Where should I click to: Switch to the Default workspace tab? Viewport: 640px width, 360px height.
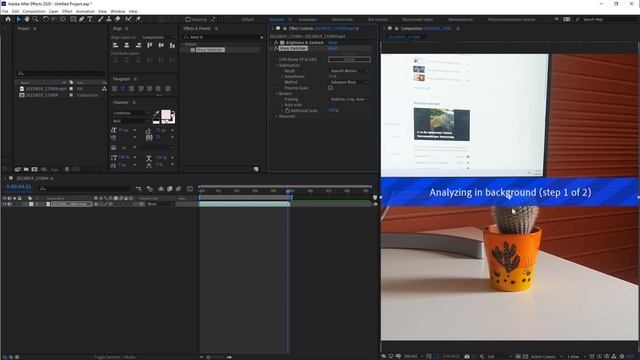click(247, 19)
